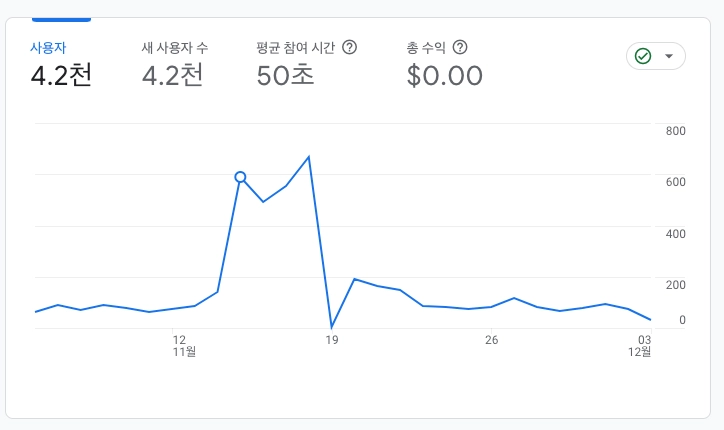Viewport: 724px width, 430px height.
Task: Click the highest peak of the line chart
Action: point(309,157)
